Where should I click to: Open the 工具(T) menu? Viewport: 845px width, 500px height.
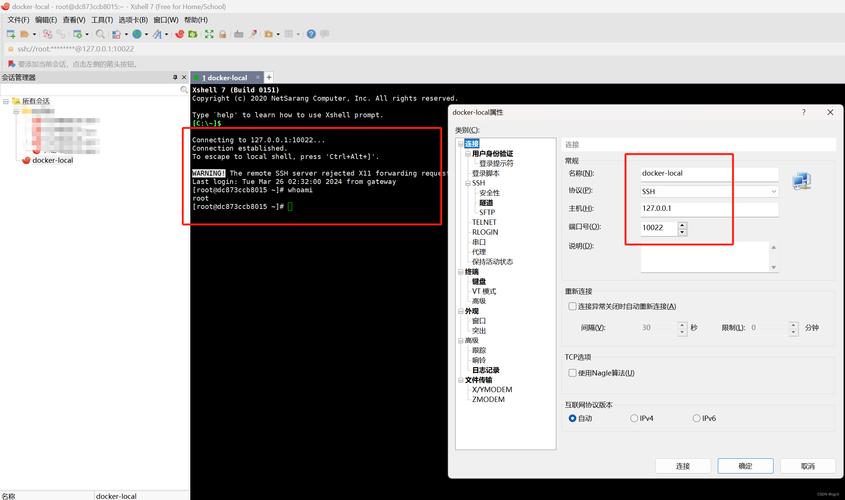tap(102, 19)
